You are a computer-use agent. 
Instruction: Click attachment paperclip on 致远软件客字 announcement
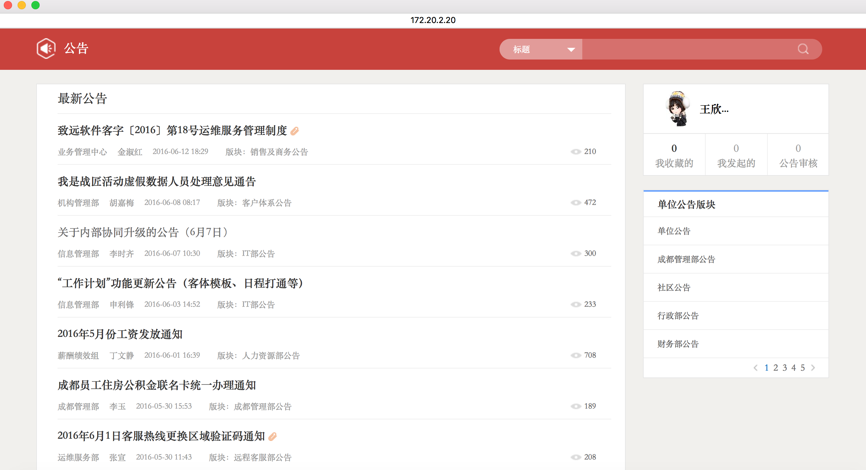[295, 131]
